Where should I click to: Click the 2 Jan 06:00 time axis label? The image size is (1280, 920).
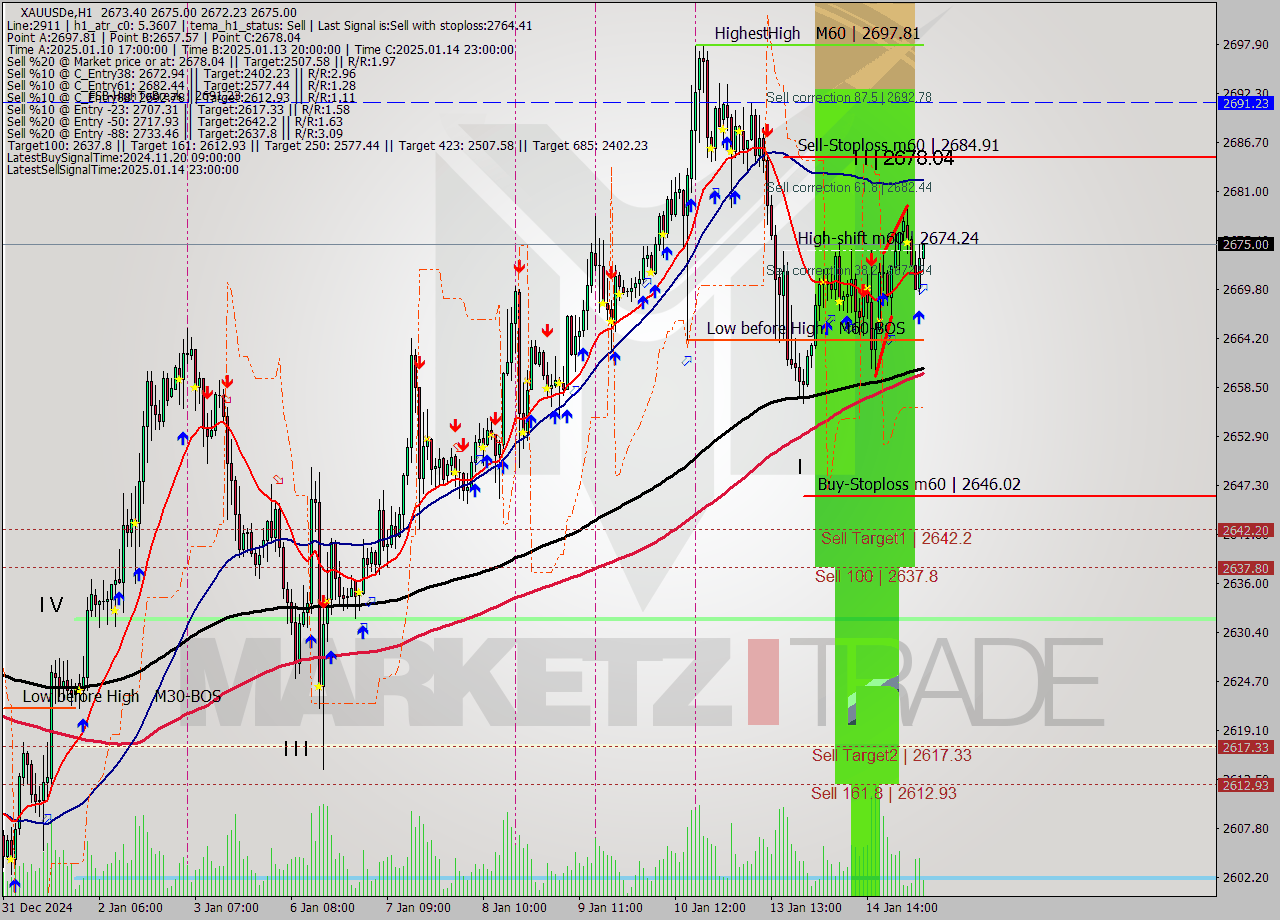pos(130,908)
